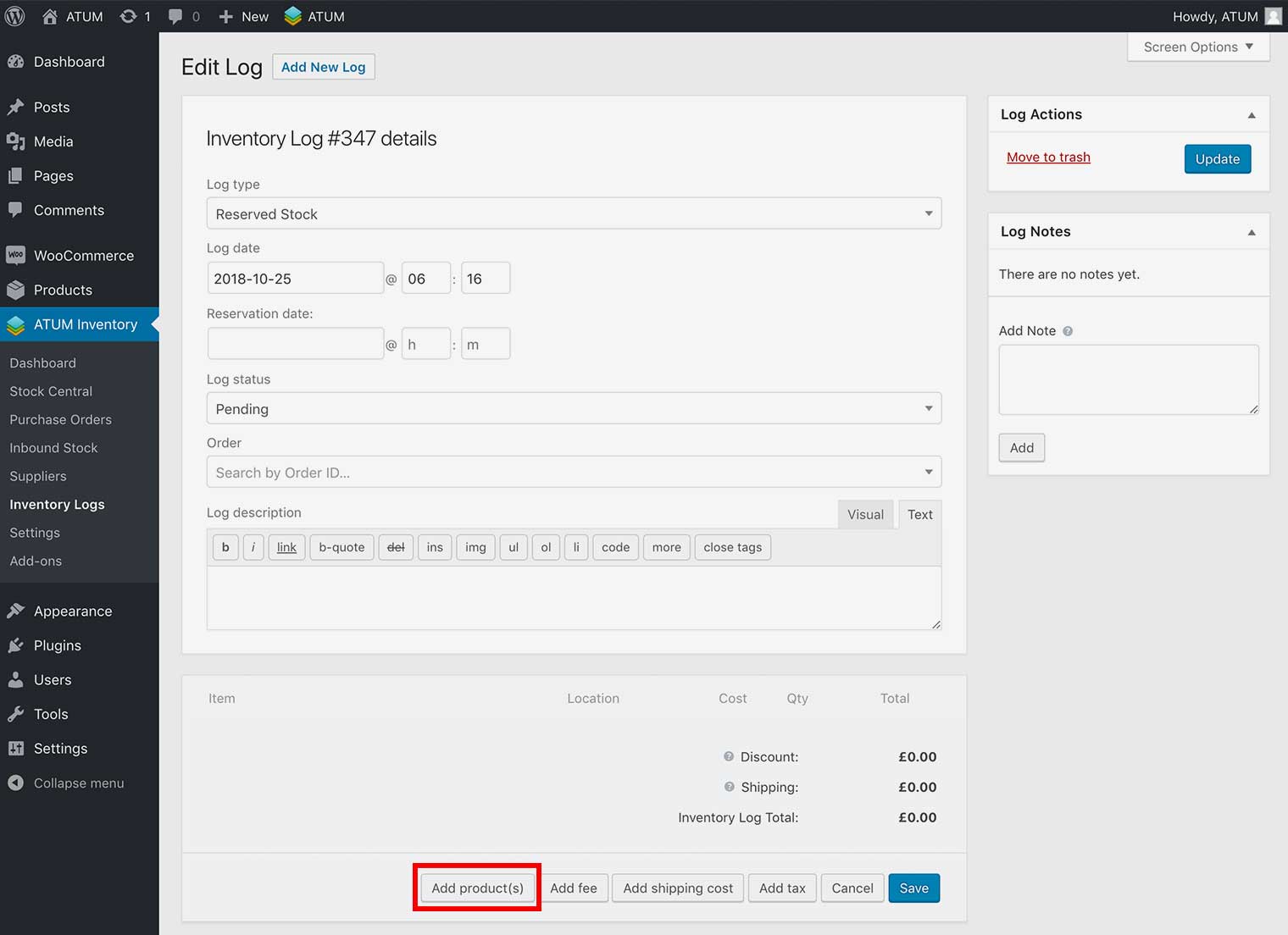Switch to the Visual editor tab

(865, 514)
